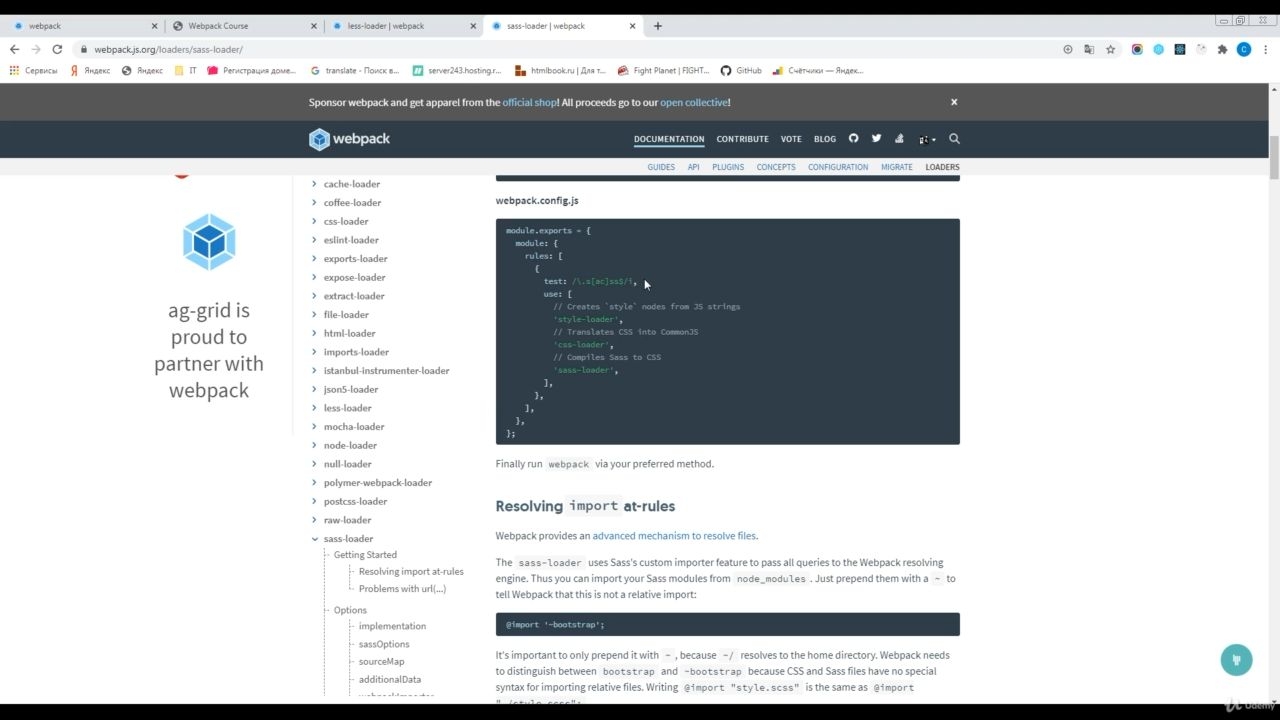Go to mocha-loader page
1280x720 pixels.
[x=354, y=427]
